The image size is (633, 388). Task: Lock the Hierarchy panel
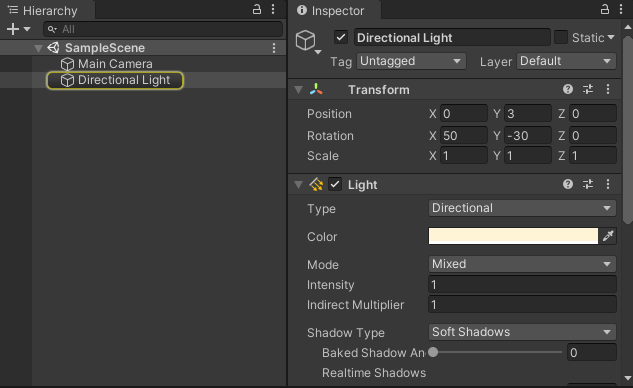[x=257, y=9]
